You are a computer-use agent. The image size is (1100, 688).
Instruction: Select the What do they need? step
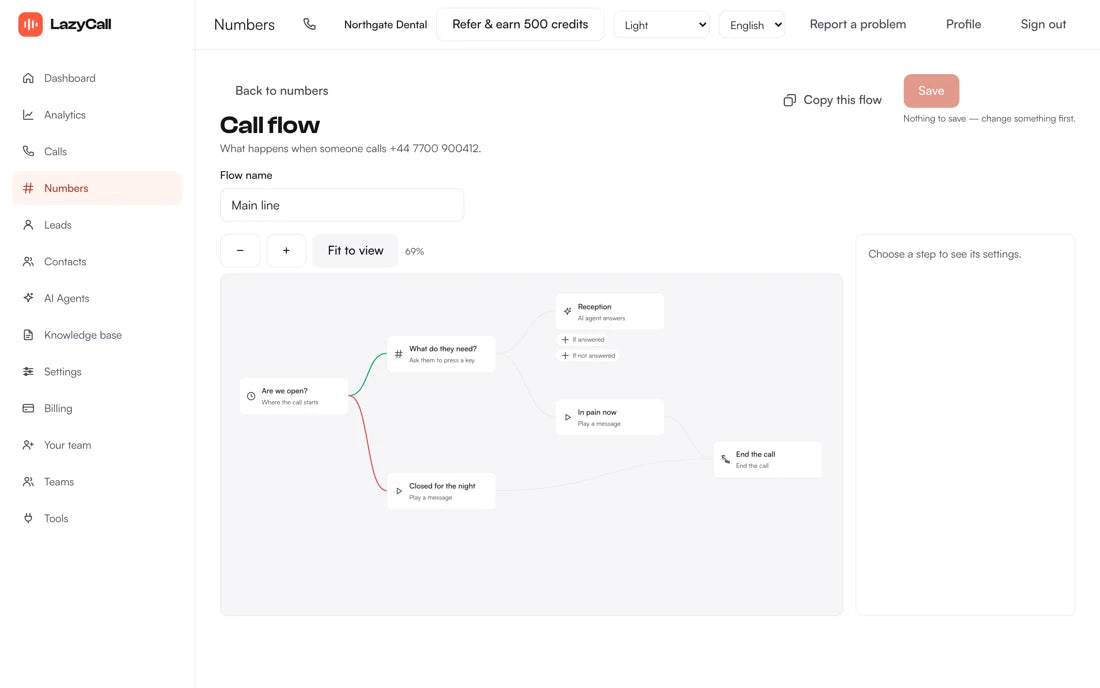point(441,354)
